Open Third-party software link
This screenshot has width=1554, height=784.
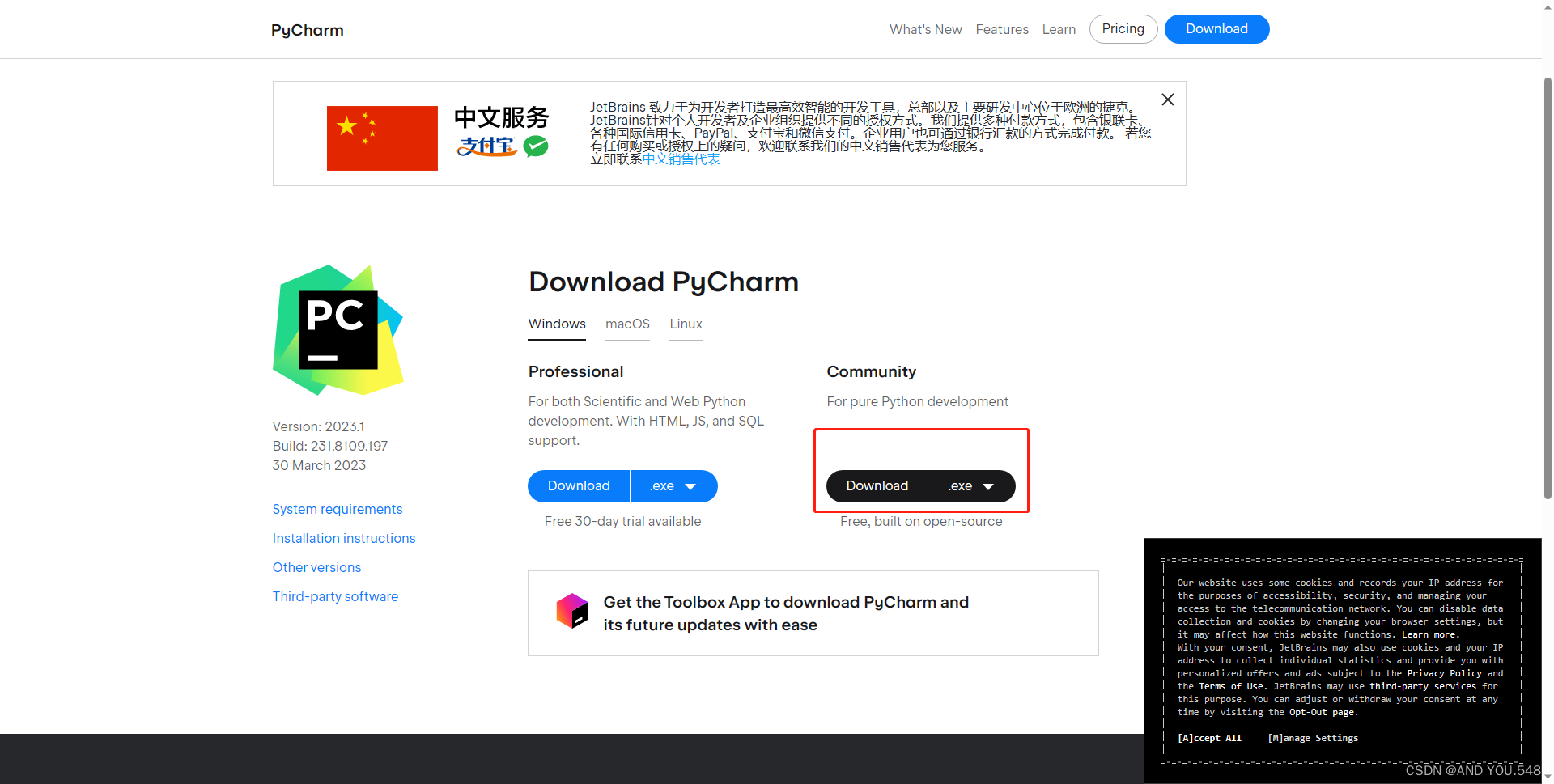pos(335,596)
